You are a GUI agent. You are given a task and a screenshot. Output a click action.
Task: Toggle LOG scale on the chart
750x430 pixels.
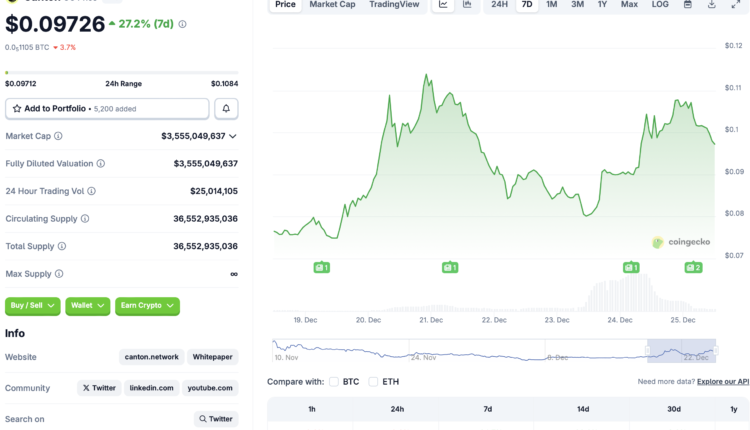tap(660, 5)
